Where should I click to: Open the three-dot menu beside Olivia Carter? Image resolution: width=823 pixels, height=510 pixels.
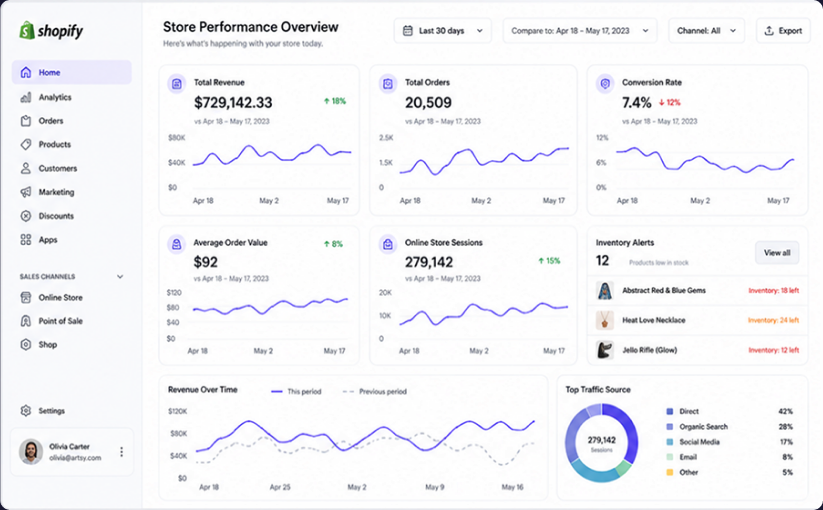122,452
